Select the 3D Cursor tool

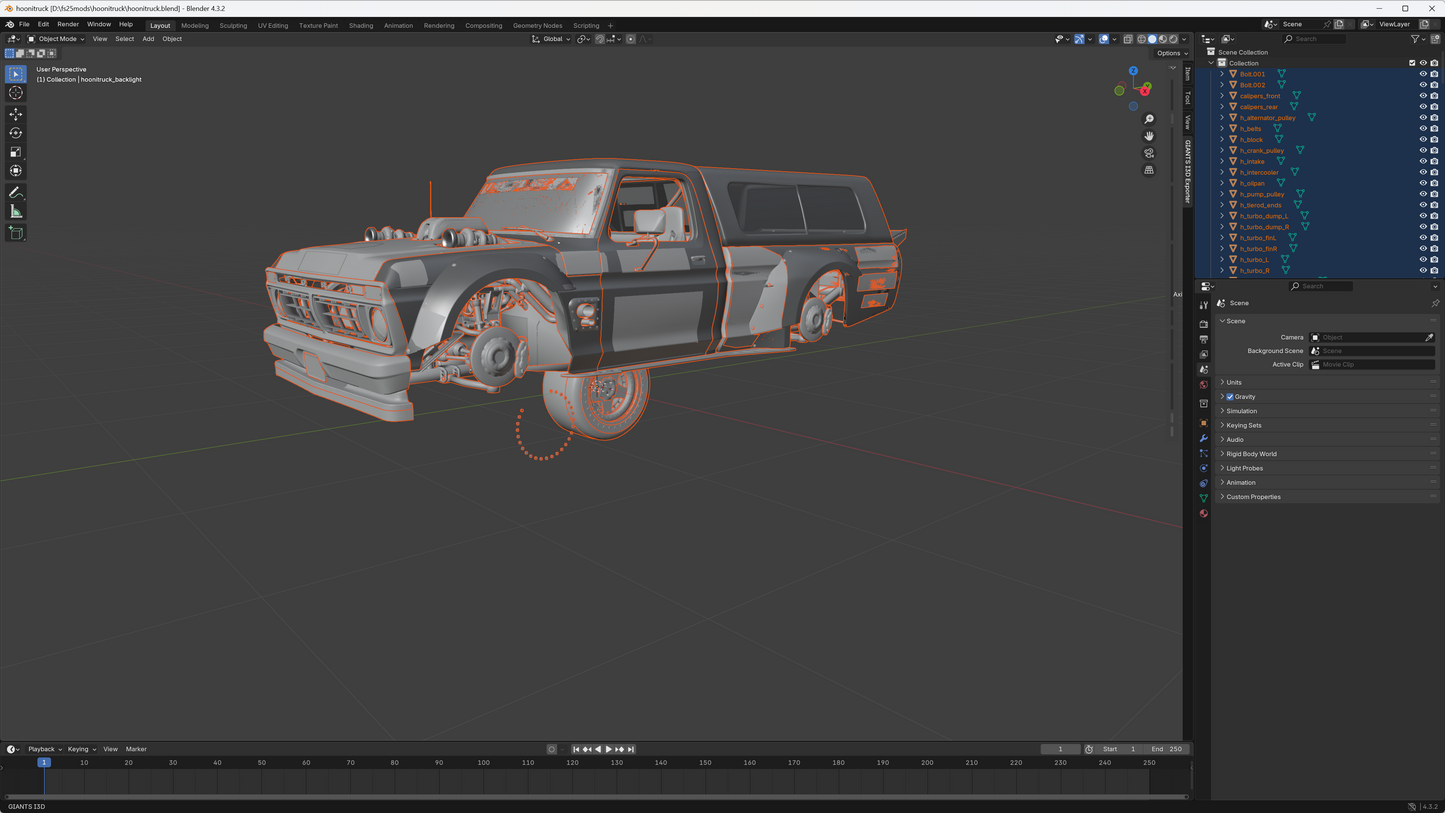[16, 93]
